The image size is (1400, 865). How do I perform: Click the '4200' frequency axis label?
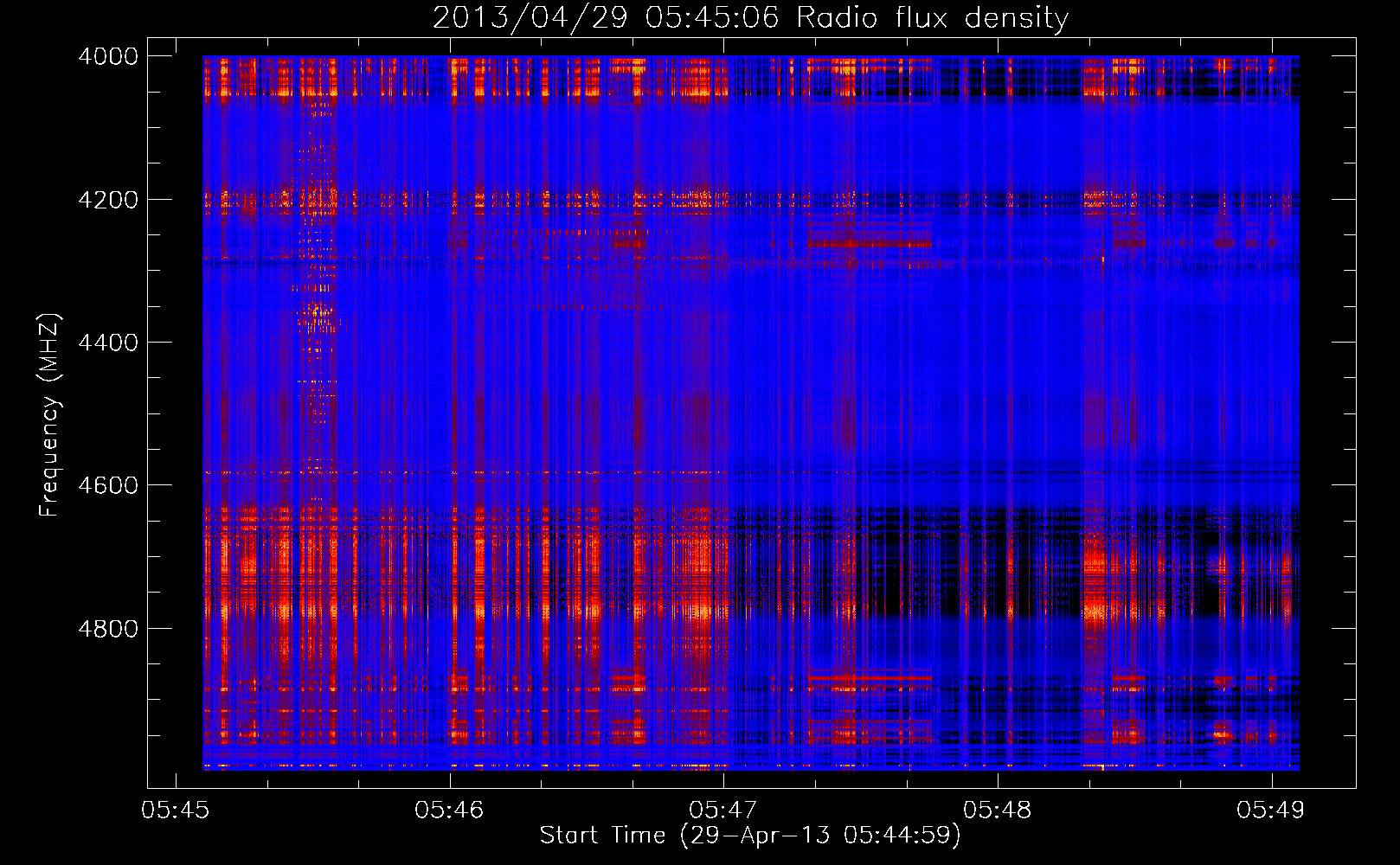tap(108, 200)
